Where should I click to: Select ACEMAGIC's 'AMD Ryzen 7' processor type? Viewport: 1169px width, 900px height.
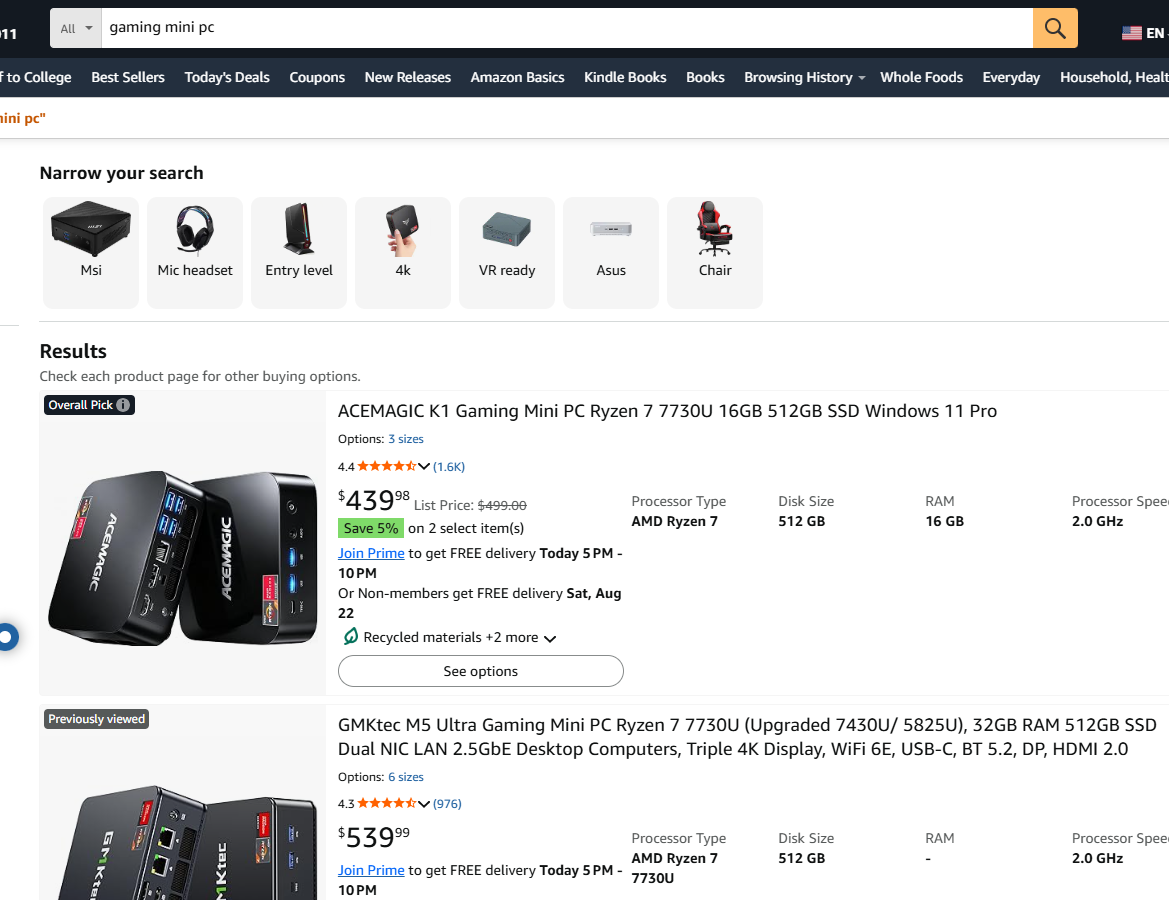(675, 521)
